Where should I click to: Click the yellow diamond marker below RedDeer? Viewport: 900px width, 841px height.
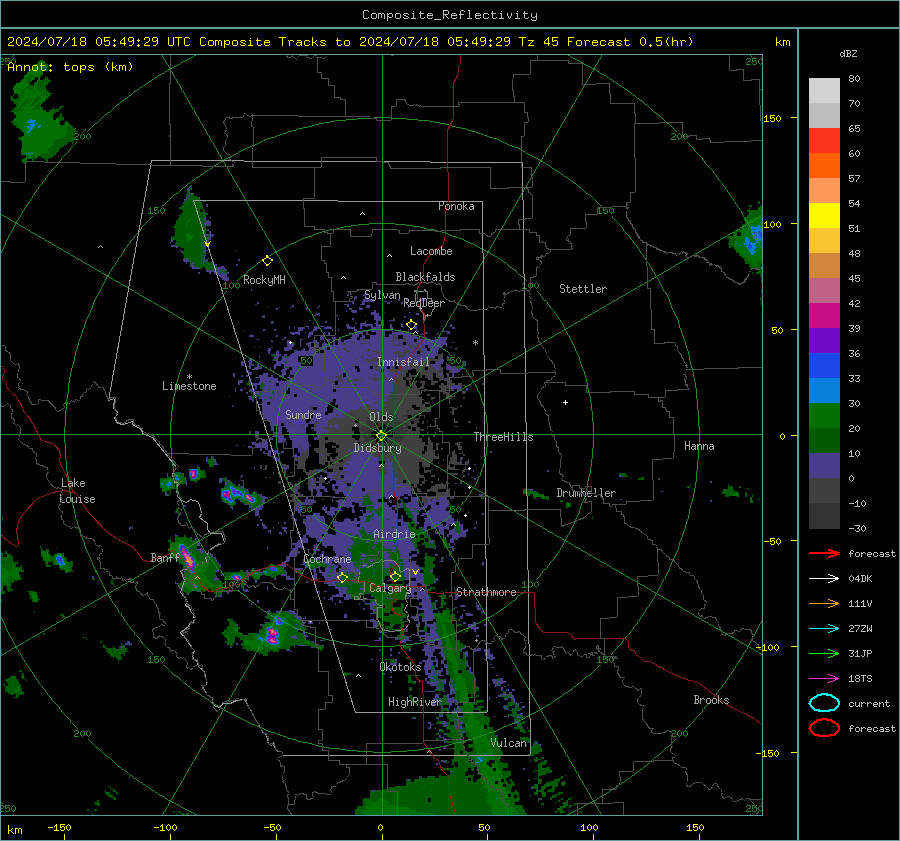point(411,325)
